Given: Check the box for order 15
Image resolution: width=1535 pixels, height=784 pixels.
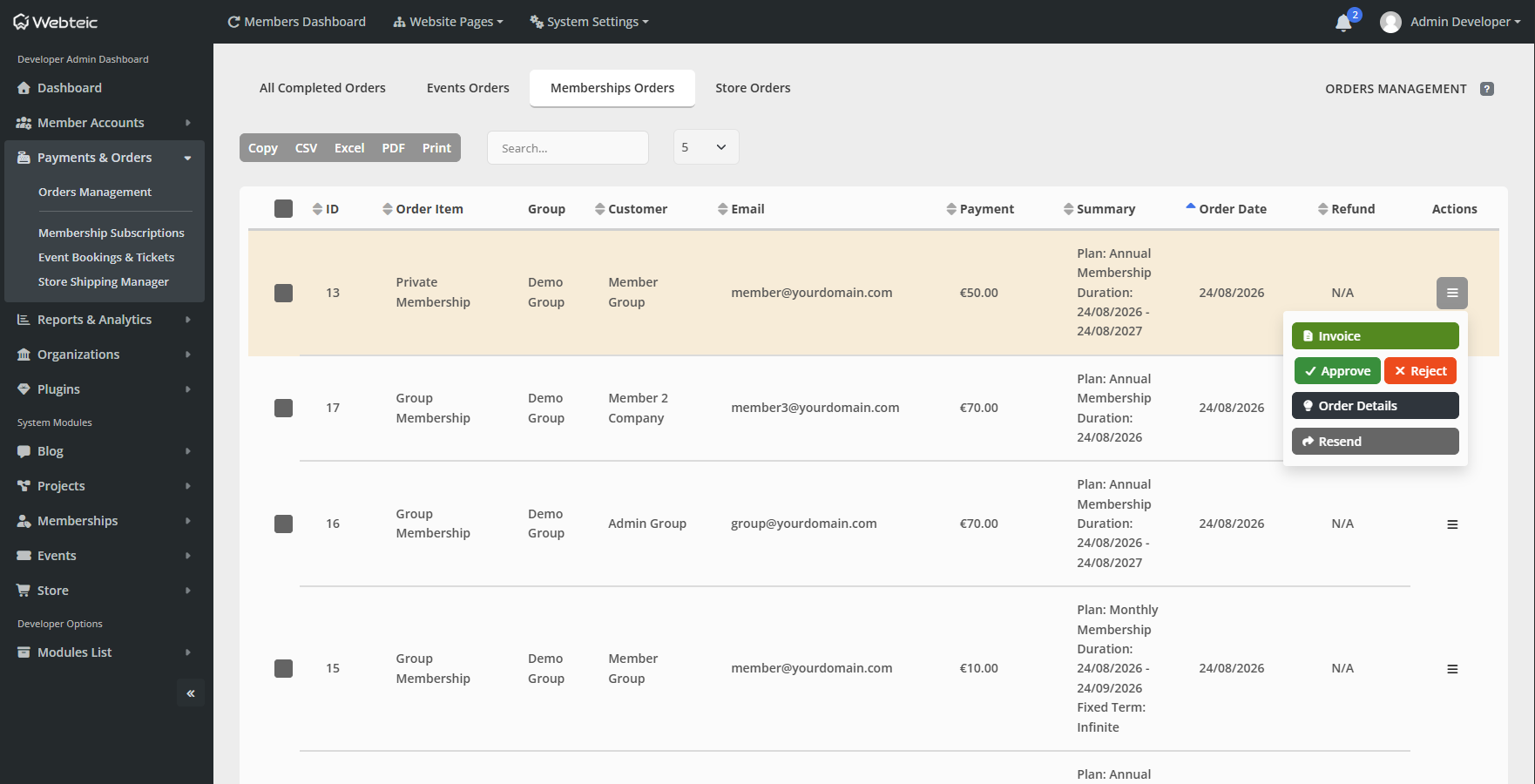Looking at the screenshot, I should (x=283, y=668).
